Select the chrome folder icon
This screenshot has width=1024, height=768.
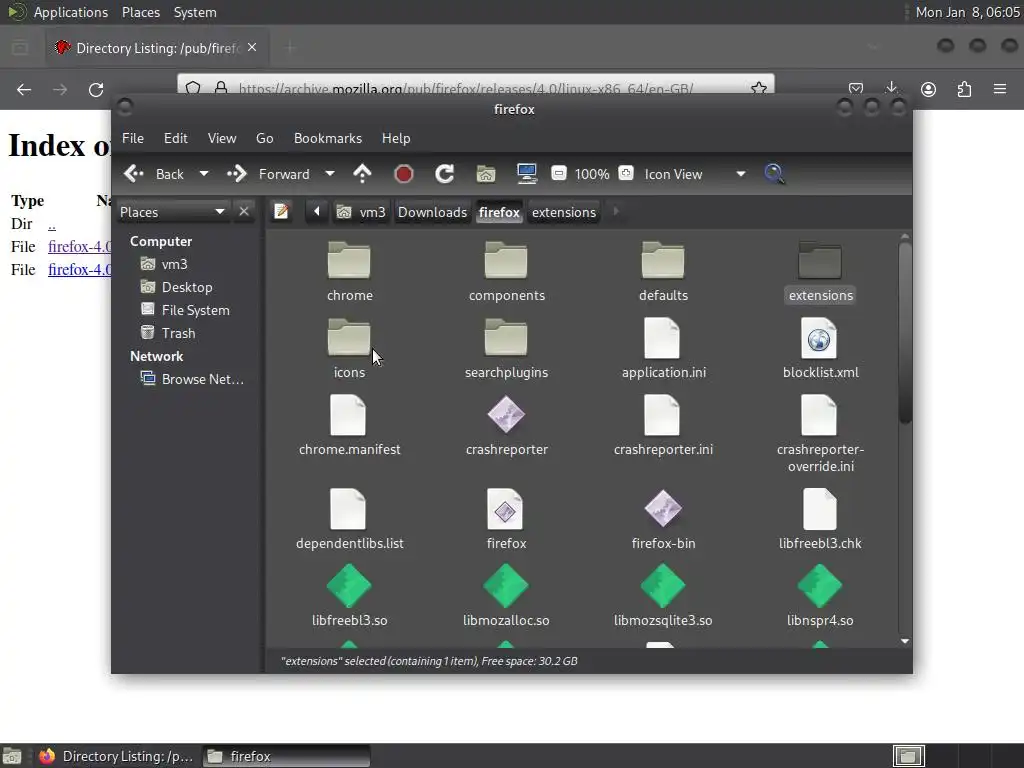[349, 260]
